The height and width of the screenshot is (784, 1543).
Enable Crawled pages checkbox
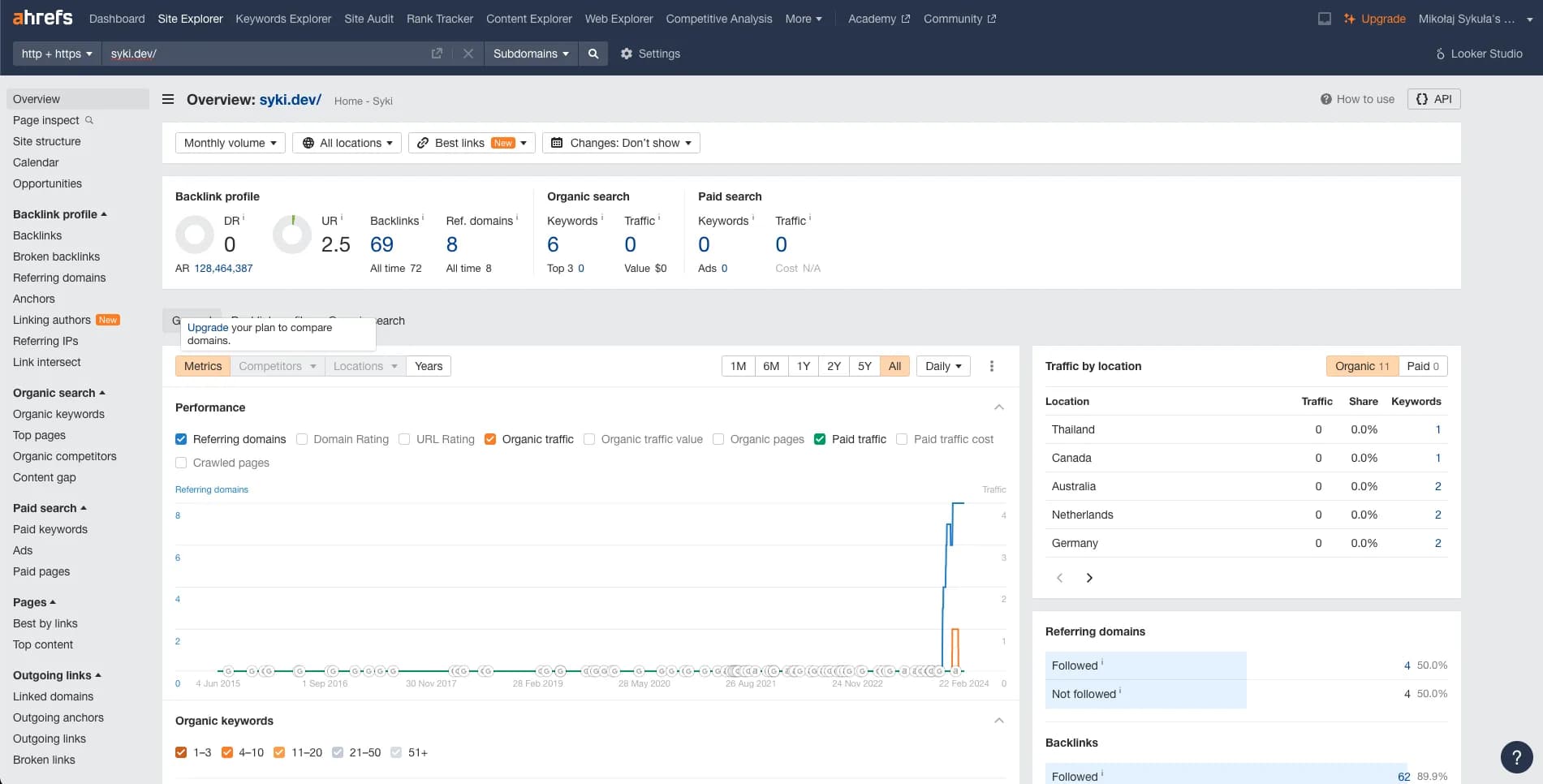[181, 463]
